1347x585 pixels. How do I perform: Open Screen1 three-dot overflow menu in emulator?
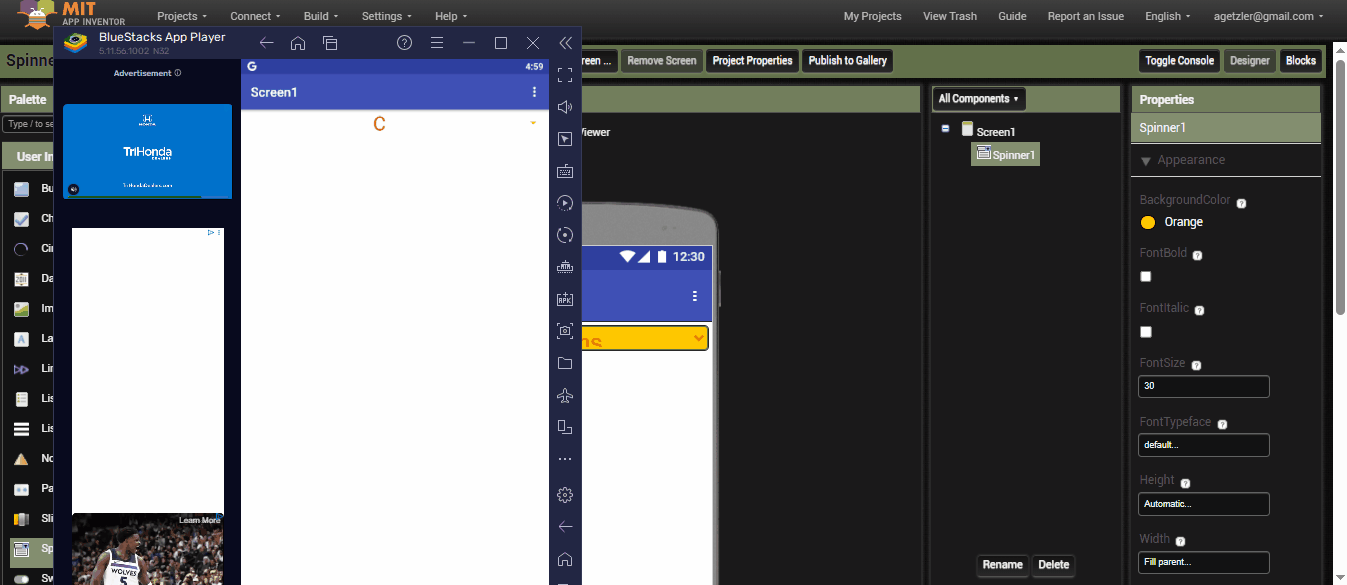pos(534,92)
